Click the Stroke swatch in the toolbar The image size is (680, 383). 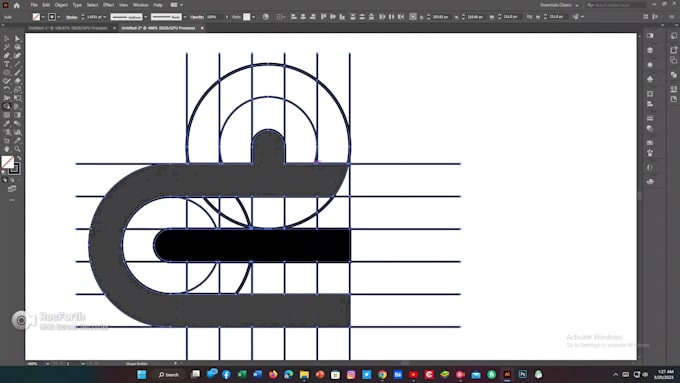click(14, 168)
